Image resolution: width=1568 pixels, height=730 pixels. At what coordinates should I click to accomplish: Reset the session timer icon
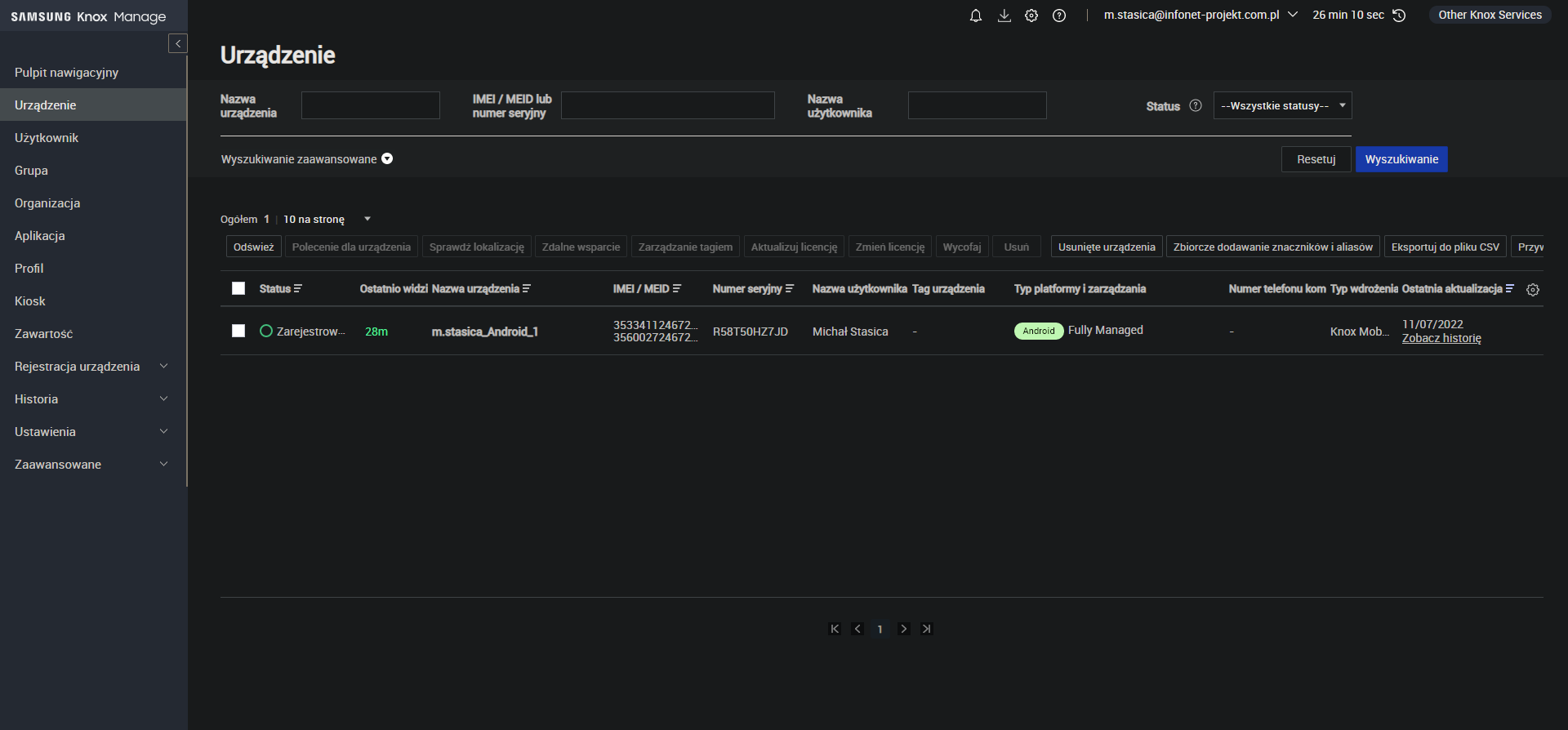(1399, 16)
